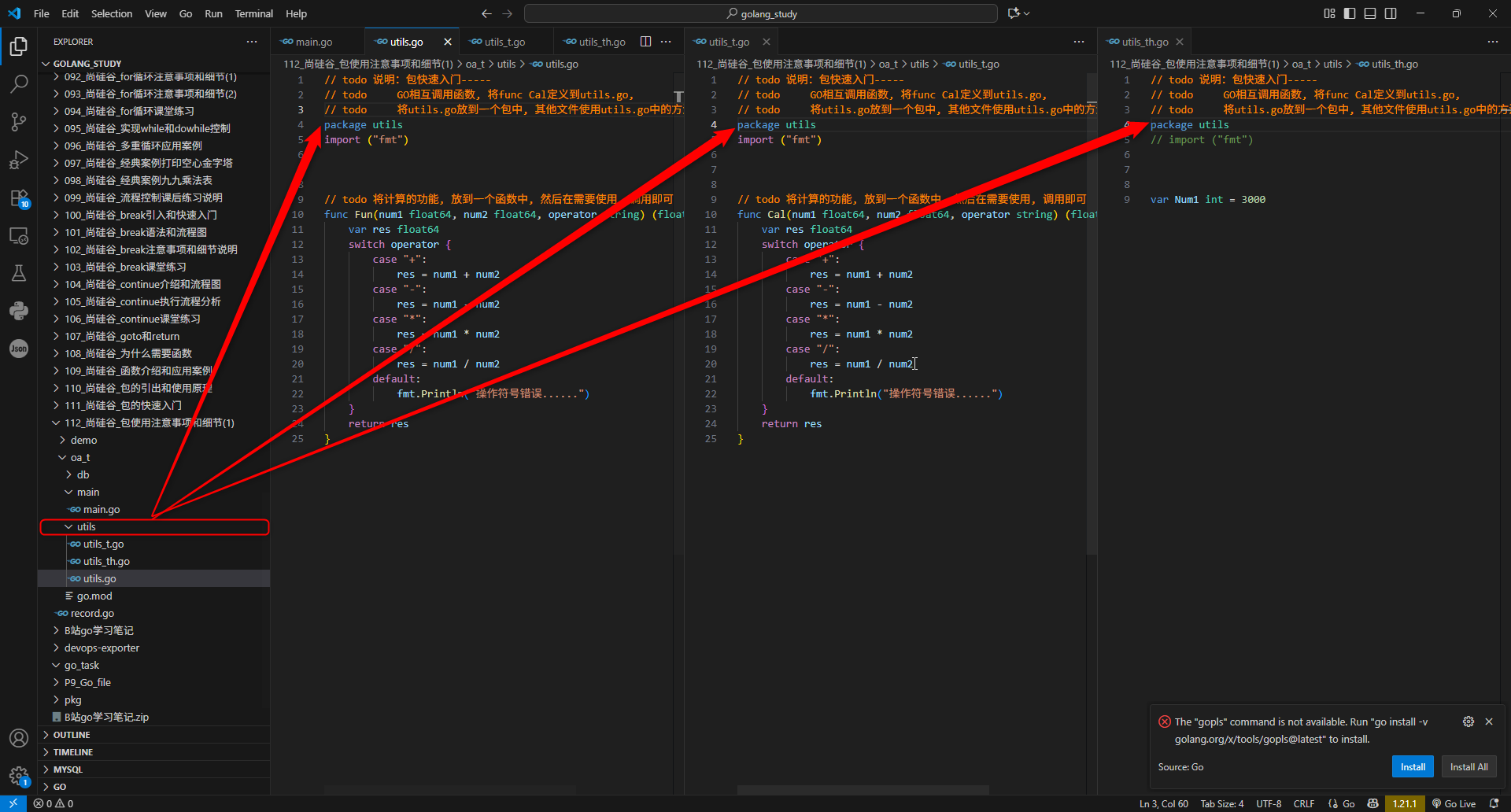The width and height of the screenshot is (1511, 812).
Task: Click the Go Live status bar button
Action: click(1454, 803)
